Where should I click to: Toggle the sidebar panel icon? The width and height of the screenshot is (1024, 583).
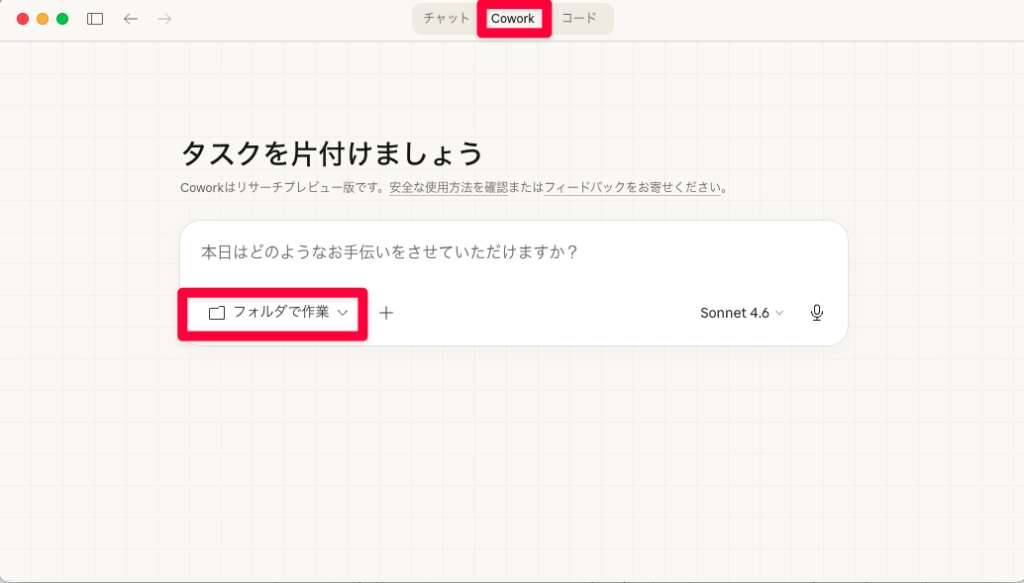tap(94, 18)
